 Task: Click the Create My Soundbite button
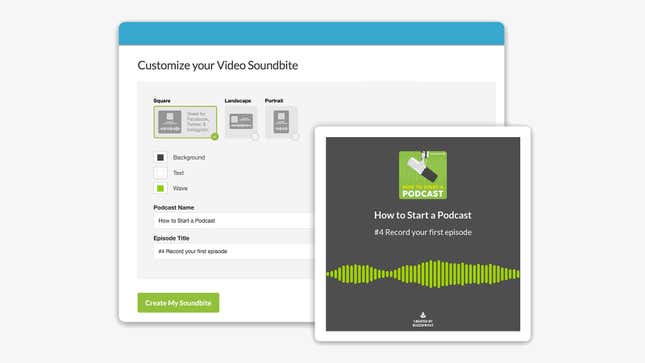pos(178,303)
